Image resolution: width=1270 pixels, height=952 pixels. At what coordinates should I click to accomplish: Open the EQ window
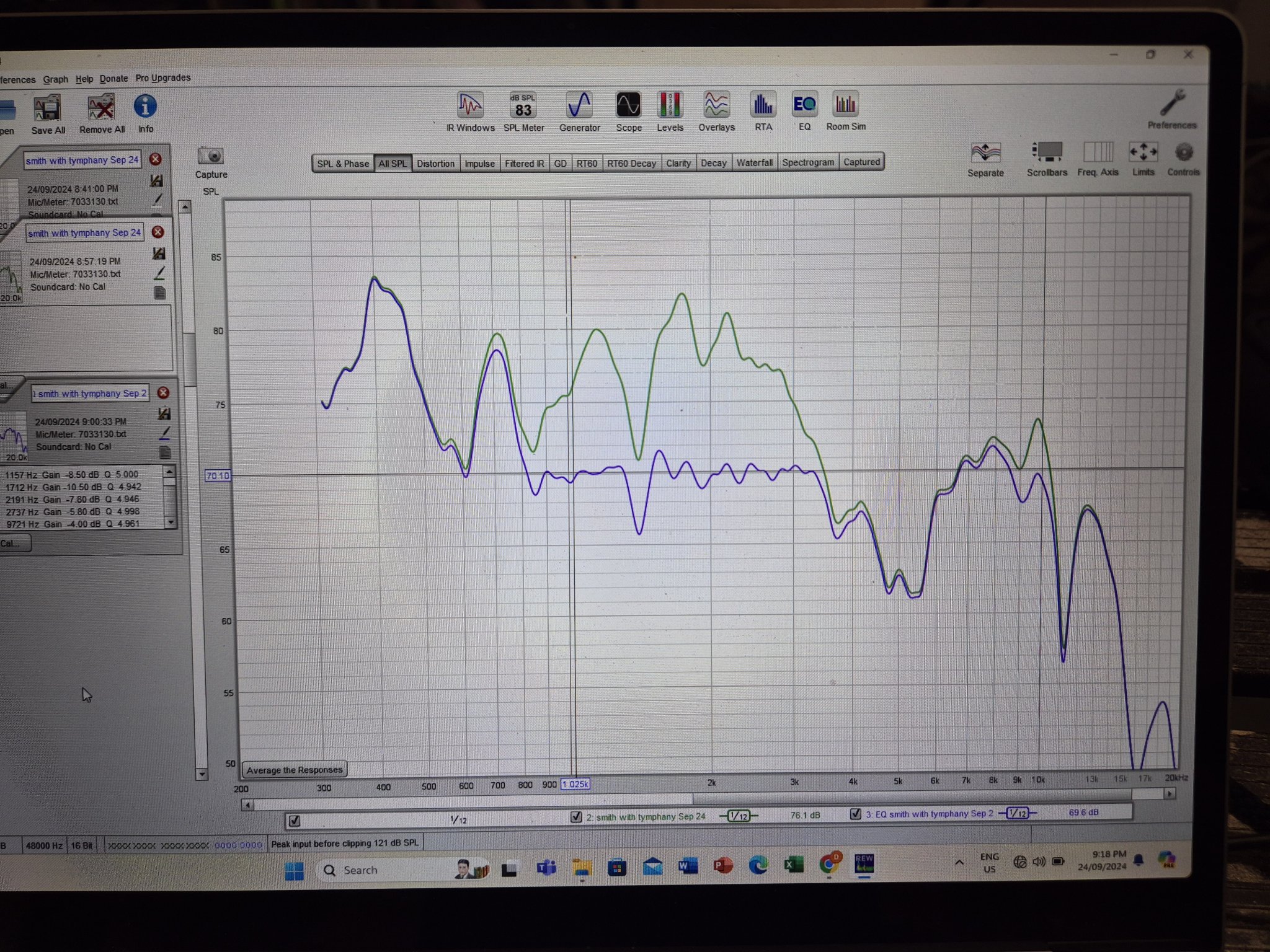[804, 111]
